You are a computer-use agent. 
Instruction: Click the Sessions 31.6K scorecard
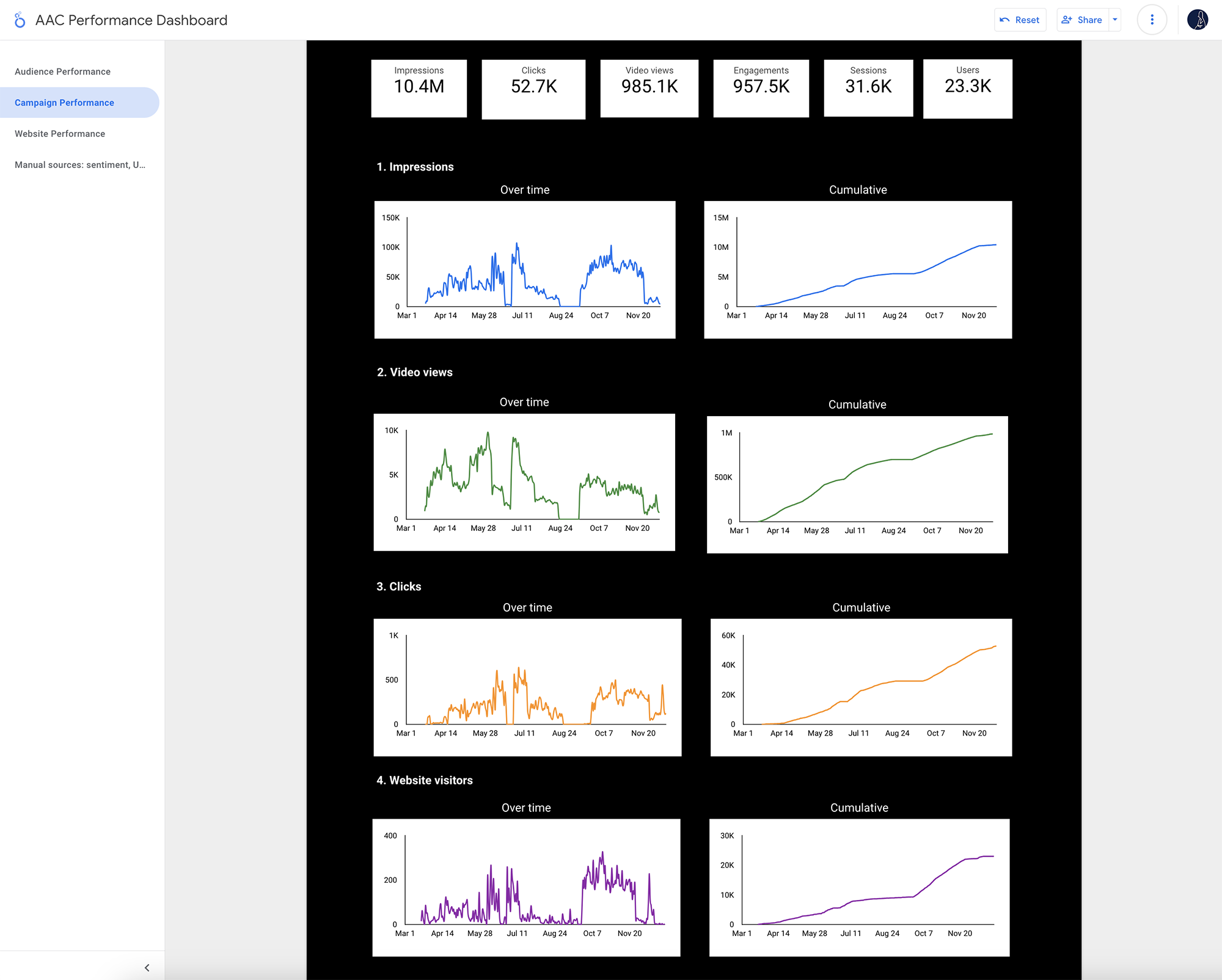click(868, 88)
